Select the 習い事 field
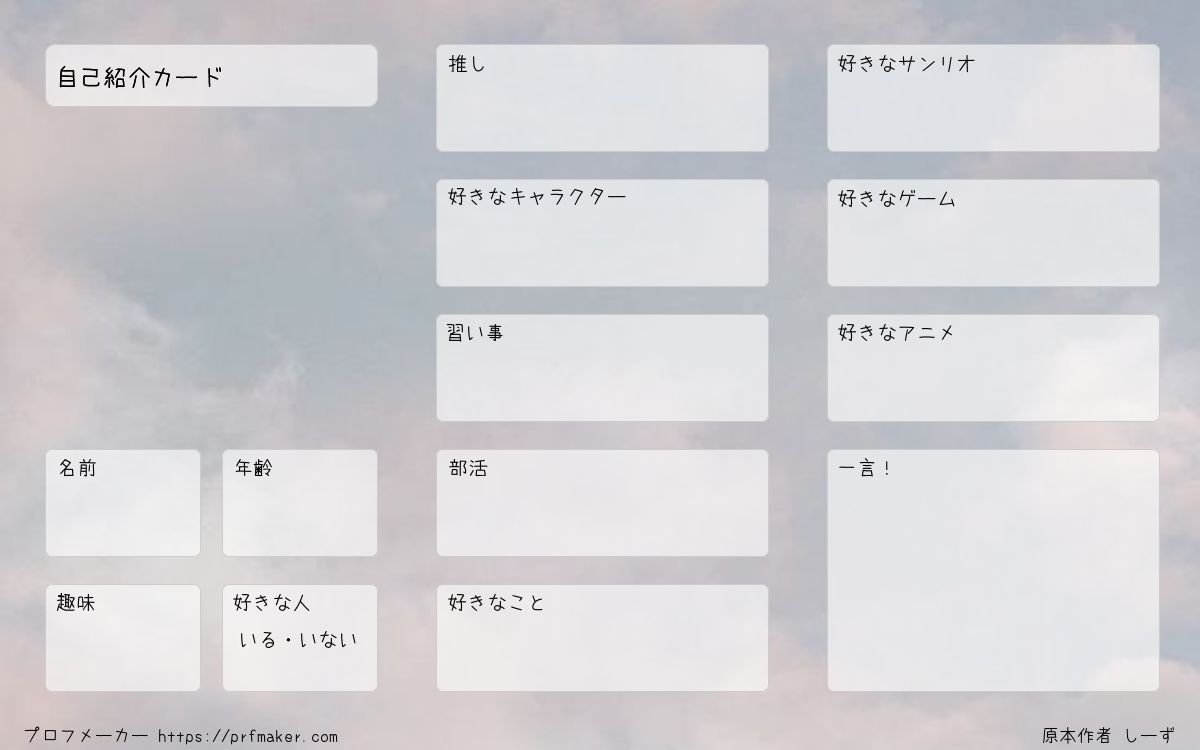1200x750 pixels. tap(602, 368)
